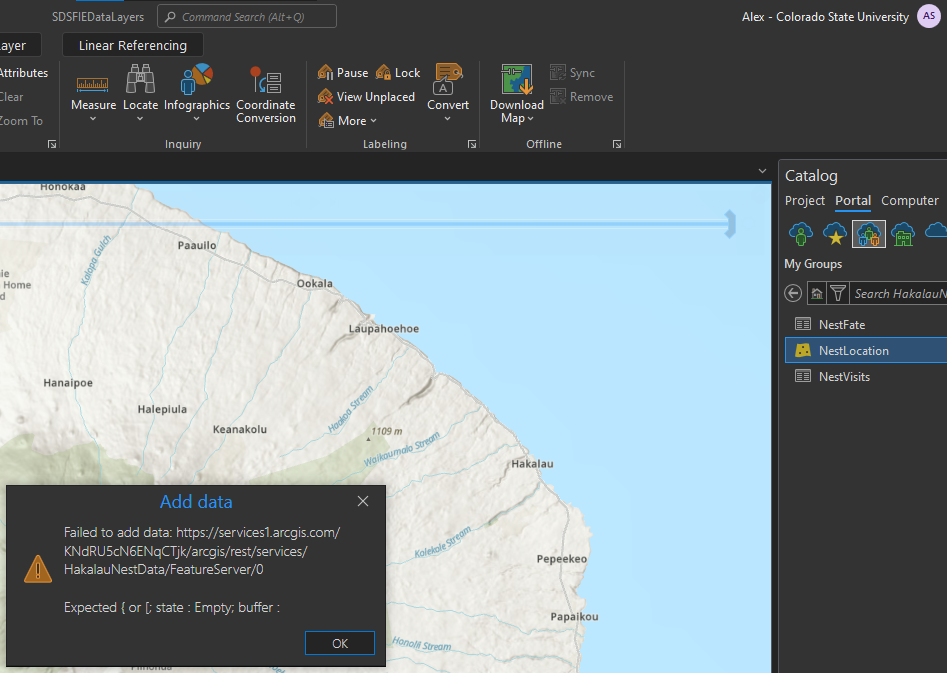This screenshot has width=947, height=673.
Task: Pause labeling
Action: 343,72
